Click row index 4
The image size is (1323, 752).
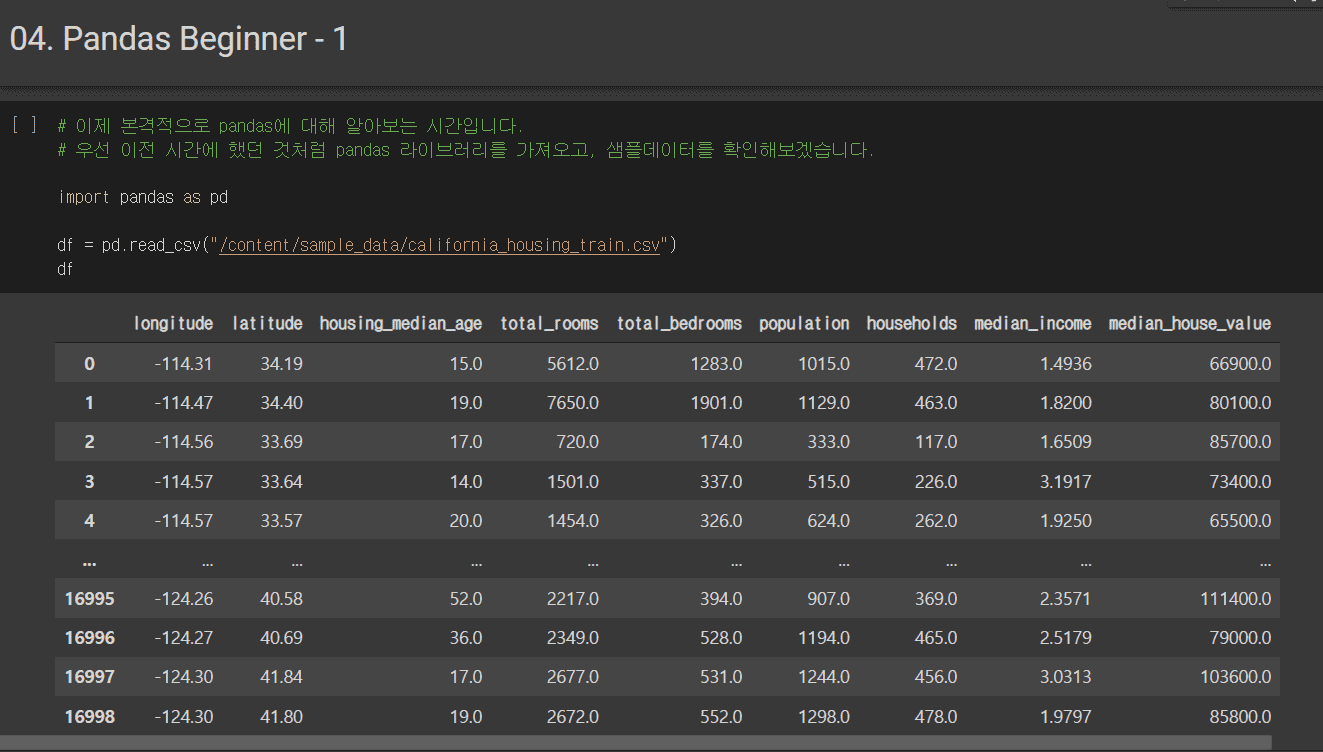[89, 521]
